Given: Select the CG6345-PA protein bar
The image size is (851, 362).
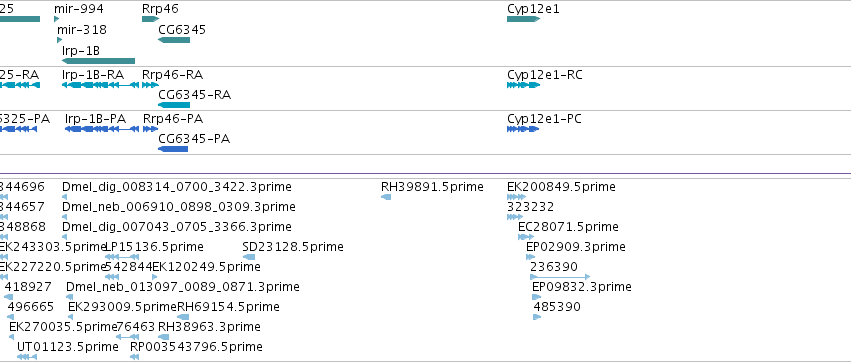Looking at the screenshot, I should tap(173, 149).
